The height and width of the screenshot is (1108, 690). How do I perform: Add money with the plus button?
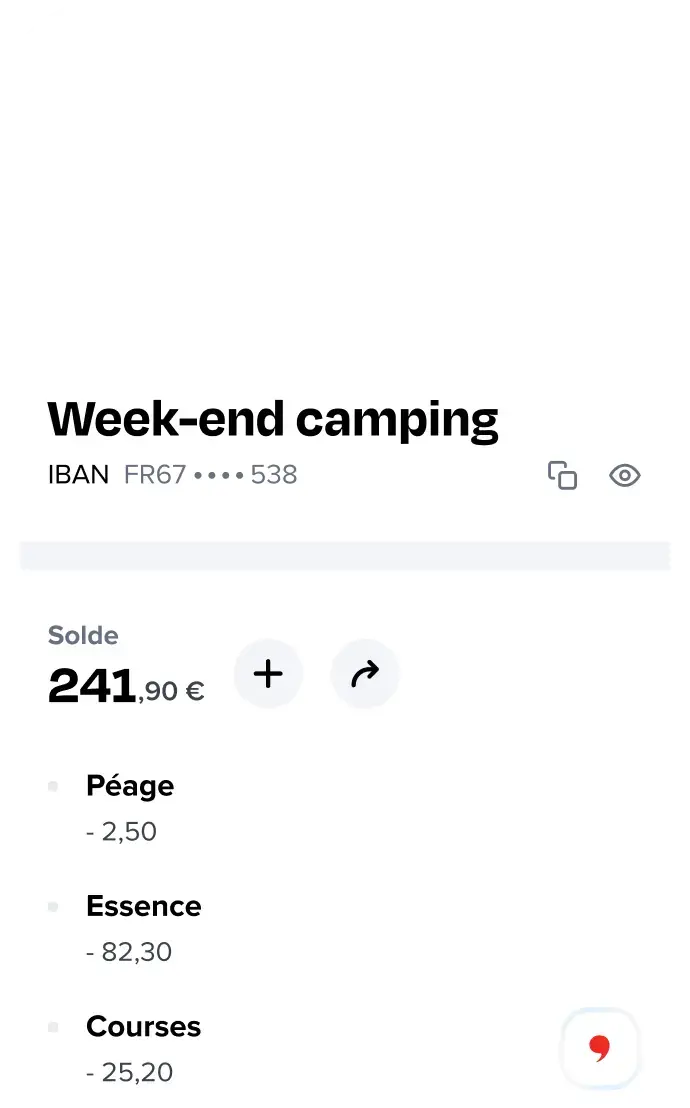[268, 673]
